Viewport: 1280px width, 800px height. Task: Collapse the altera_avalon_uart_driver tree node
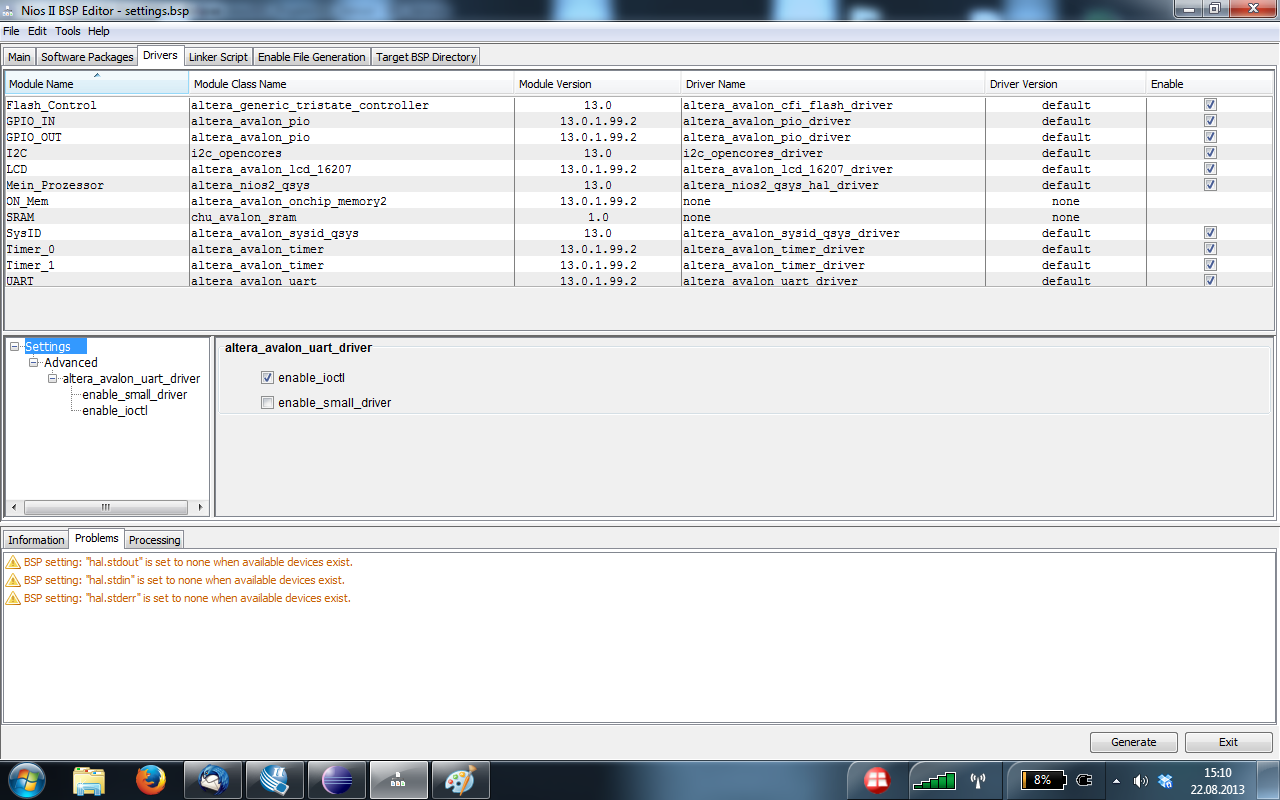[53, 378]
